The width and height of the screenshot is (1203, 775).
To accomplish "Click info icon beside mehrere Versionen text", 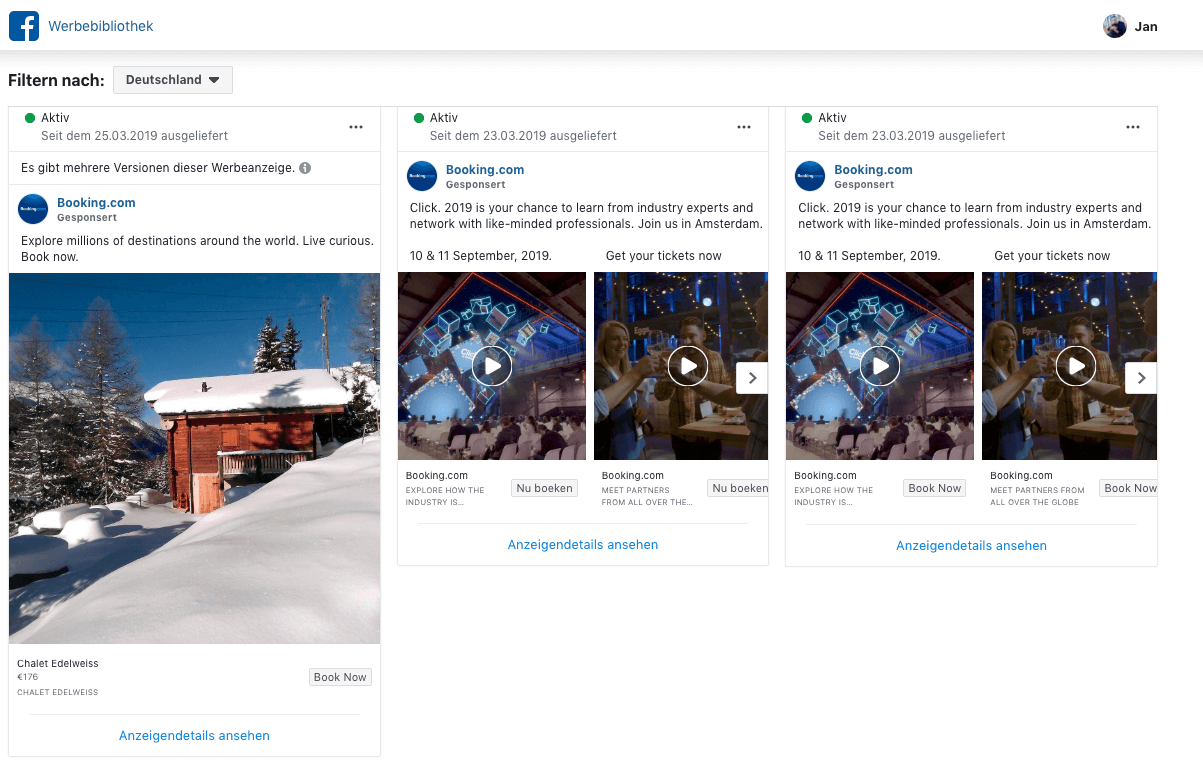I will pos(305,168).
